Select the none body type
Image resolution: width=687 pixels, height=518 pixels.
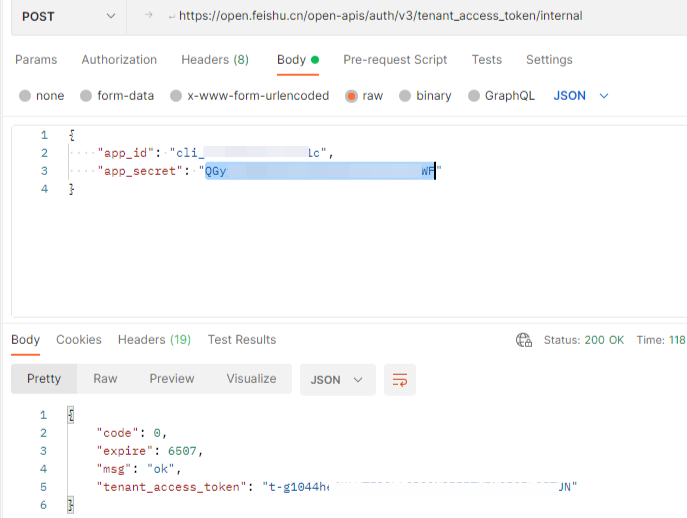pyautogui.click(x=42, y=96)
